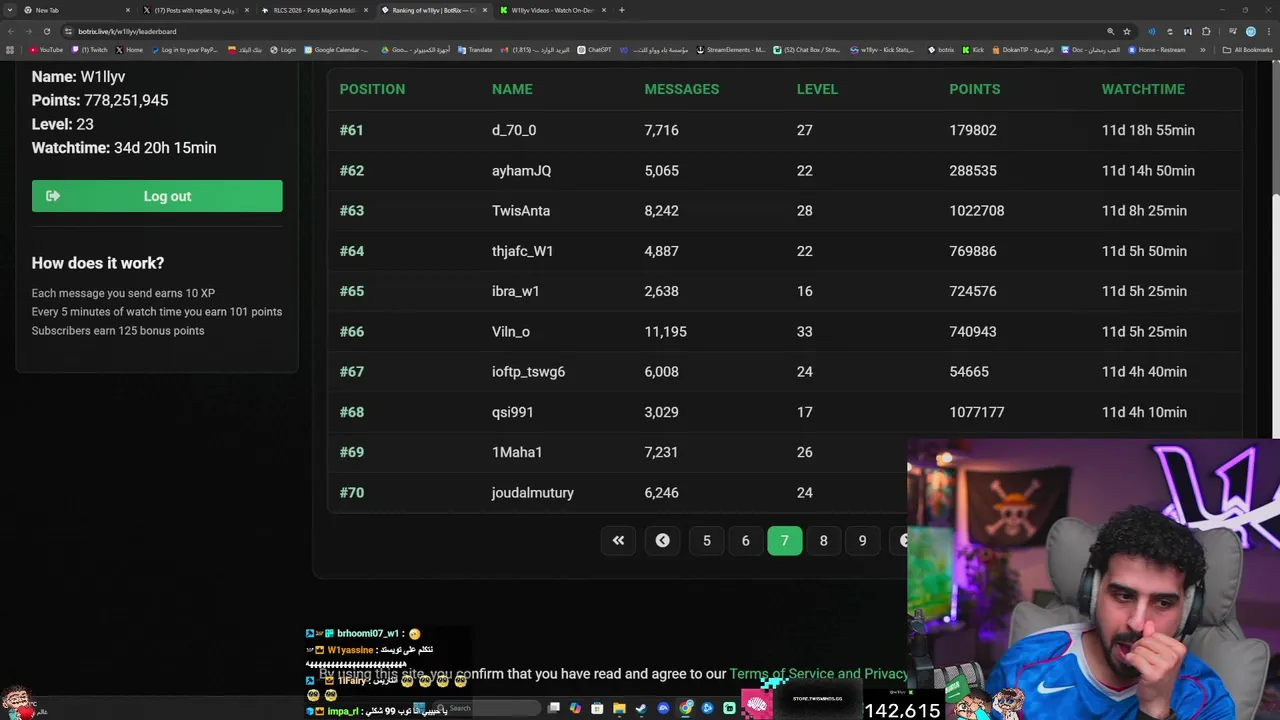Select the user name qsi991

pyautogui.click(x=512, y=412)
